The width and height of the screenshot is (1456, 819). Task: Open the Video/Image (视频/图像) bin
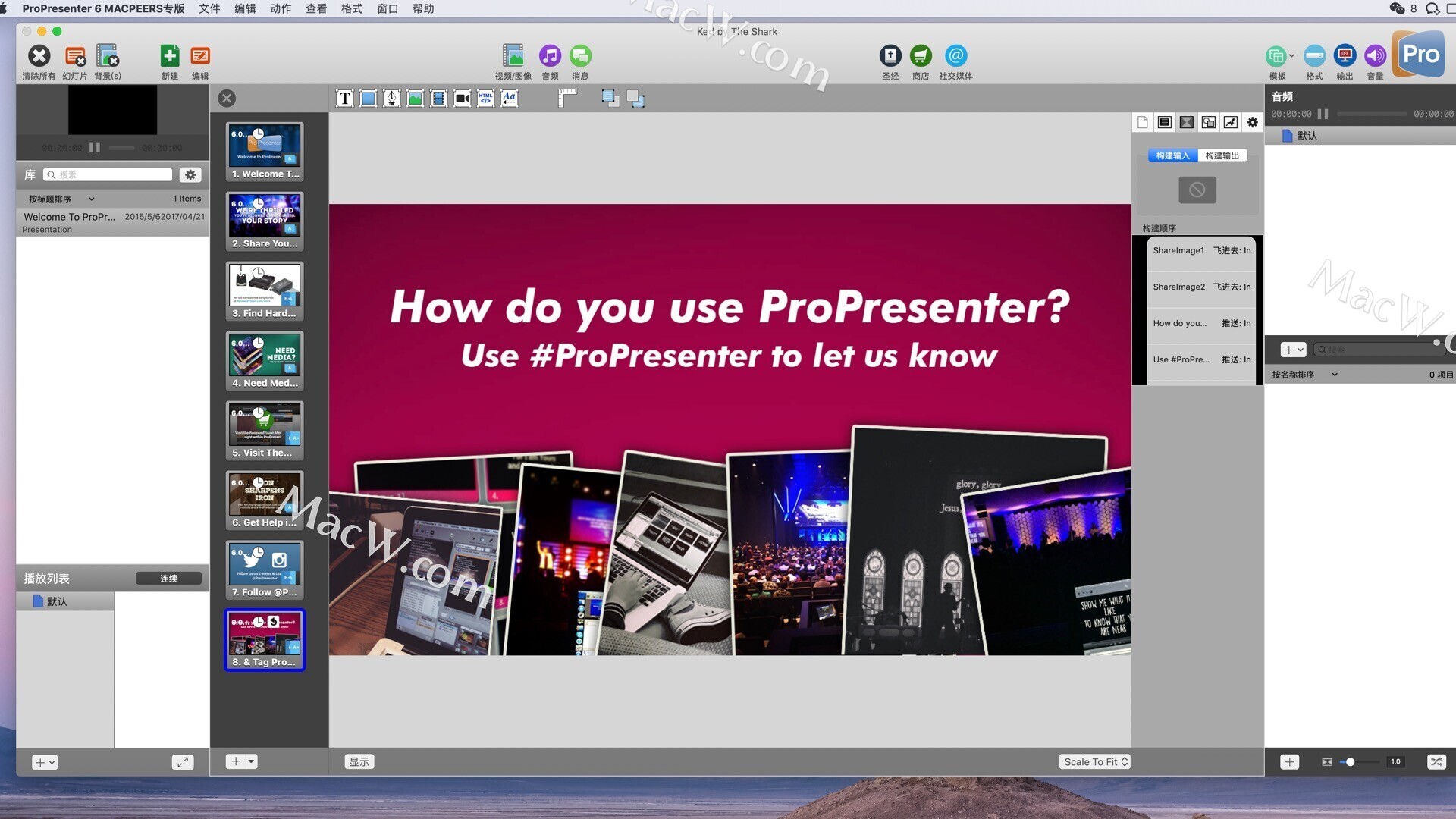click(513, 56)
